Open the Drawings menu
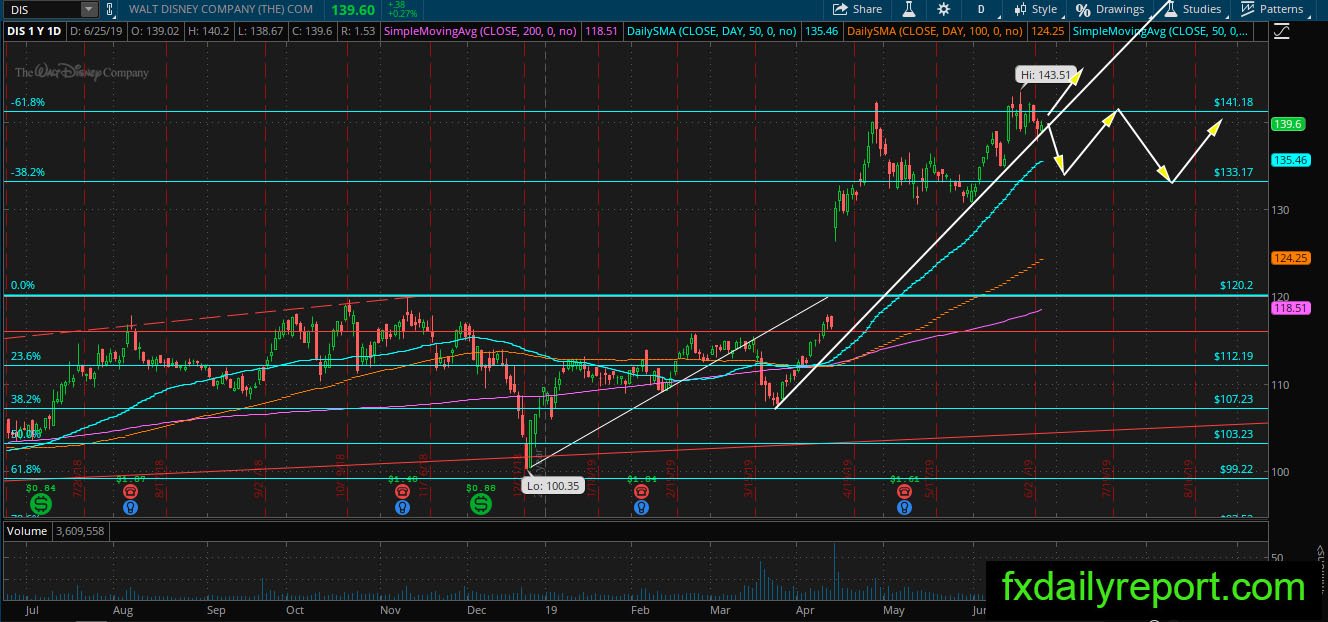This screenshot has width=1328, height=622. coord(1109,9)
